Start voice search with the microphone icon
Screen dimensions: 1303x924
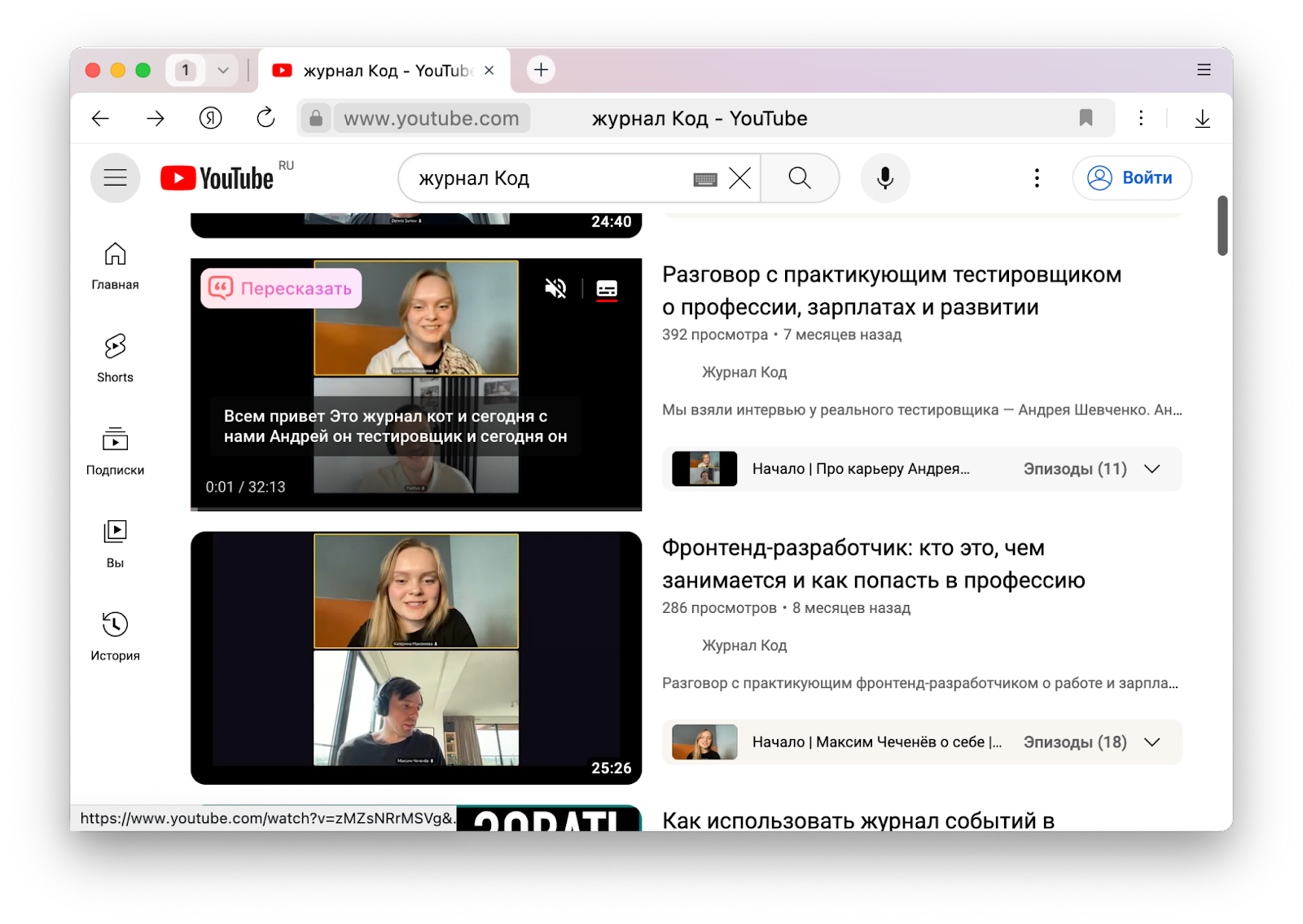(x=885, y=177)
